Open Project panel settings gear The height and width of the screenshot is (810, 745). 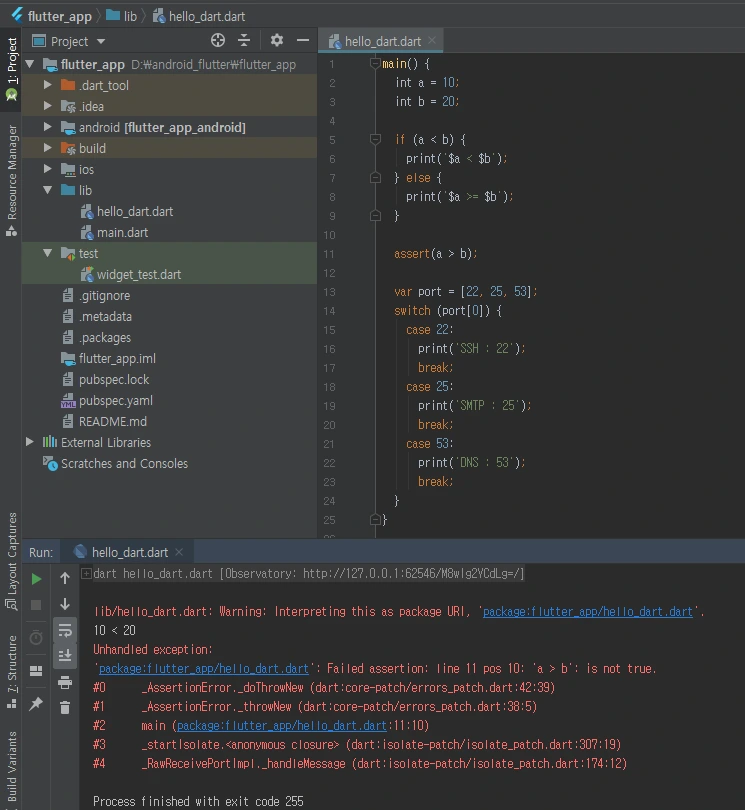(277, 40)
